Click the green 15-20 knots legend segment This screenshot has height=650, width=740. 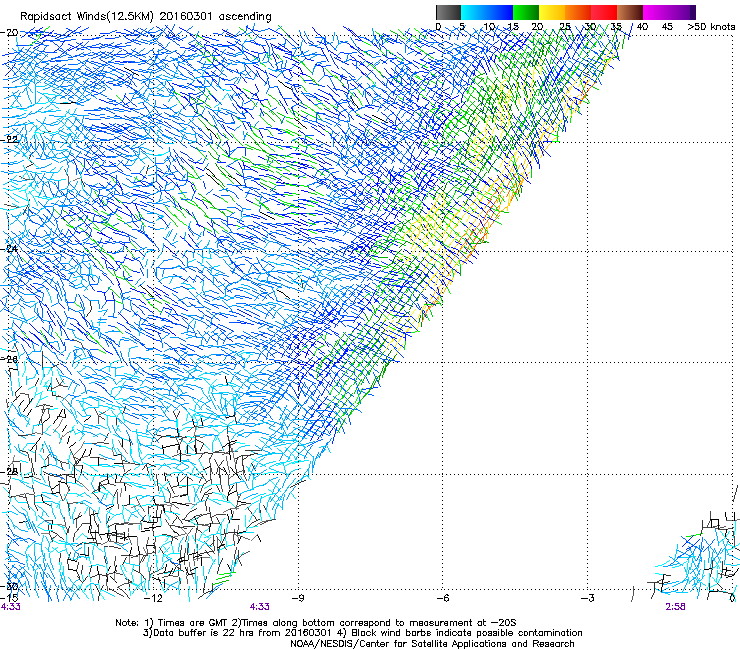526,12
